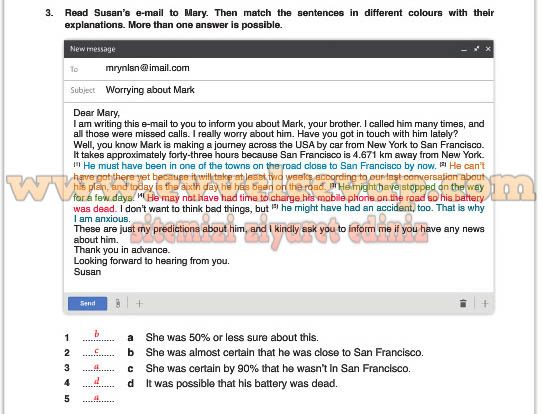
Task: Attach a file with the paperclip icon
Action: coord(118,303)
